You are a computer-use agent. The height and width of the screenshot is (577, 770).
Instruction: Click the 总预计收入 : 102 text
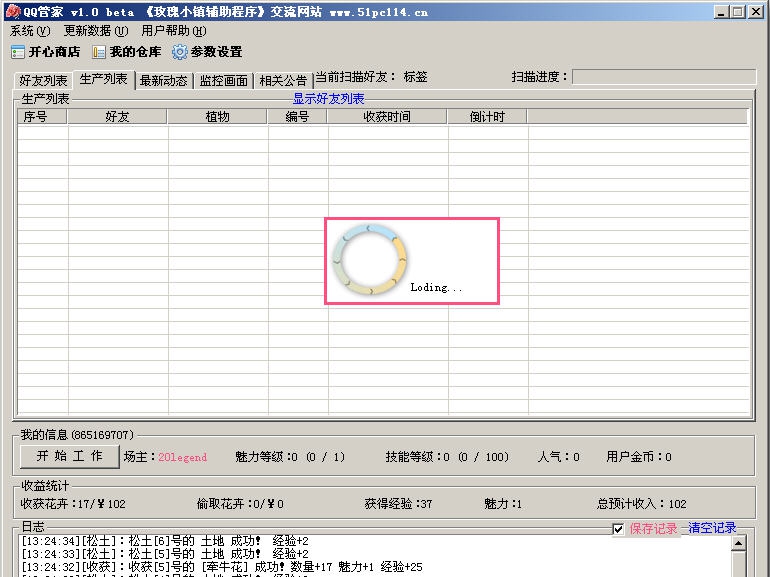click(x=642, y=504)
